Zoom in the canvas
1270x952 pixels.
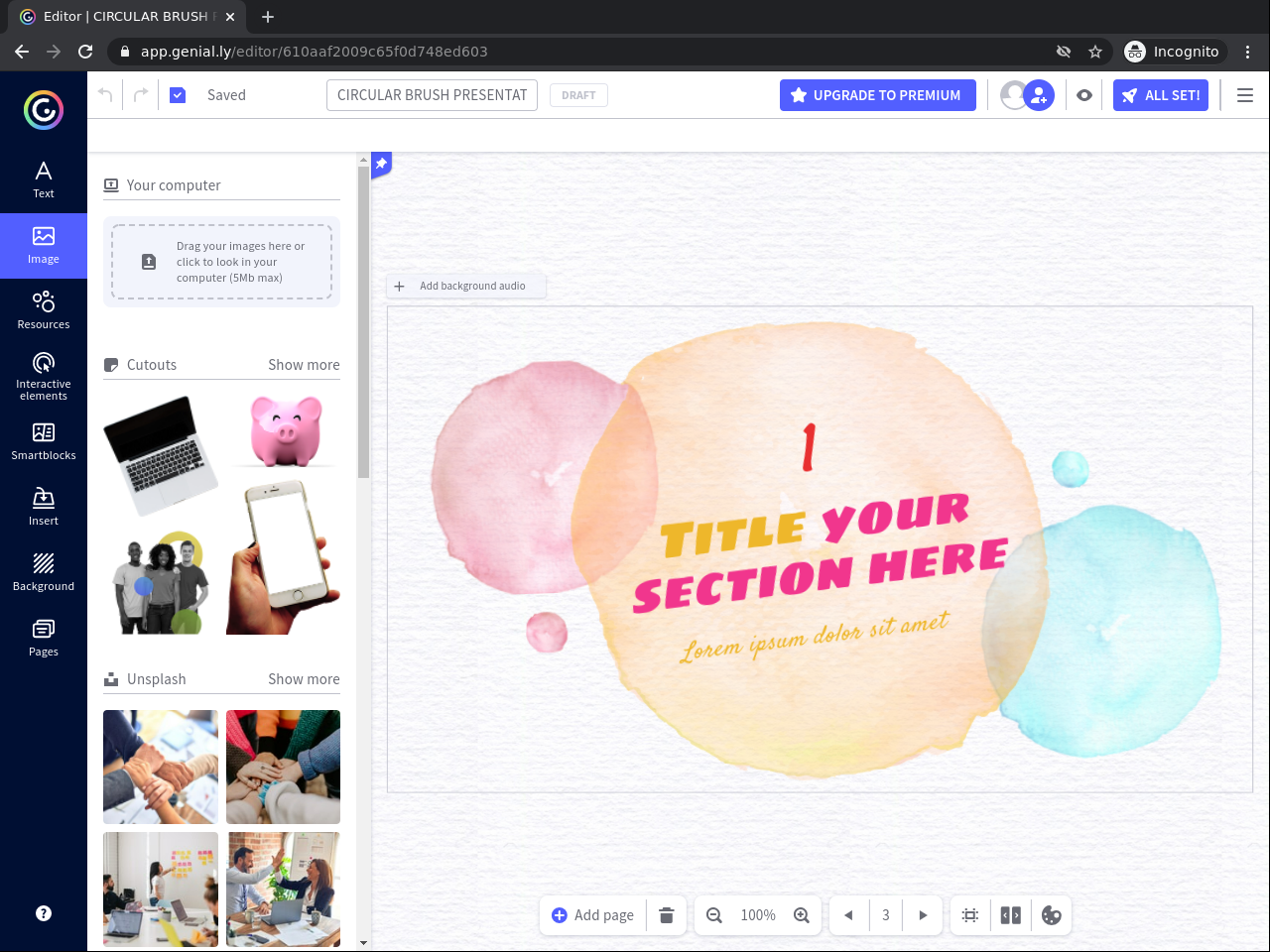802,915
